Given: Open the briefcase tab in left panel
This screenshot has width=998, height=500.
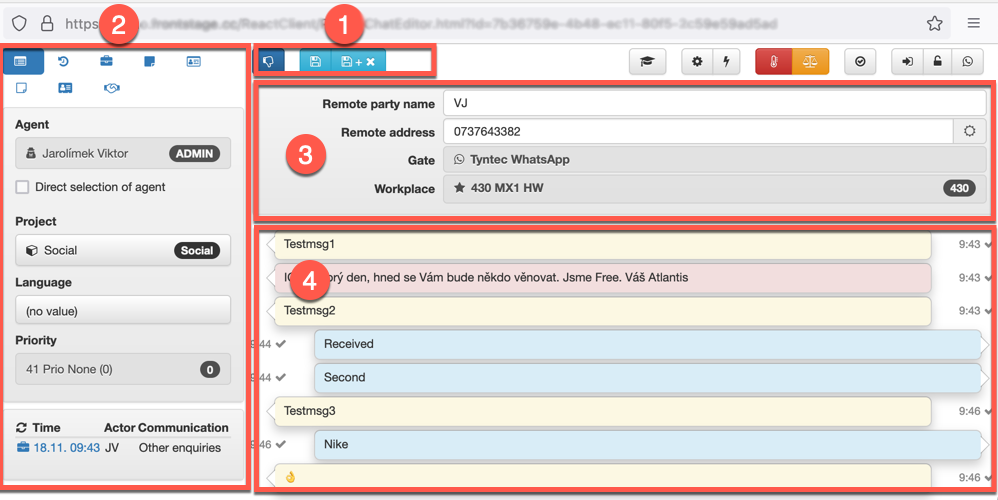Looking at the screenshot, I should 106,61.
